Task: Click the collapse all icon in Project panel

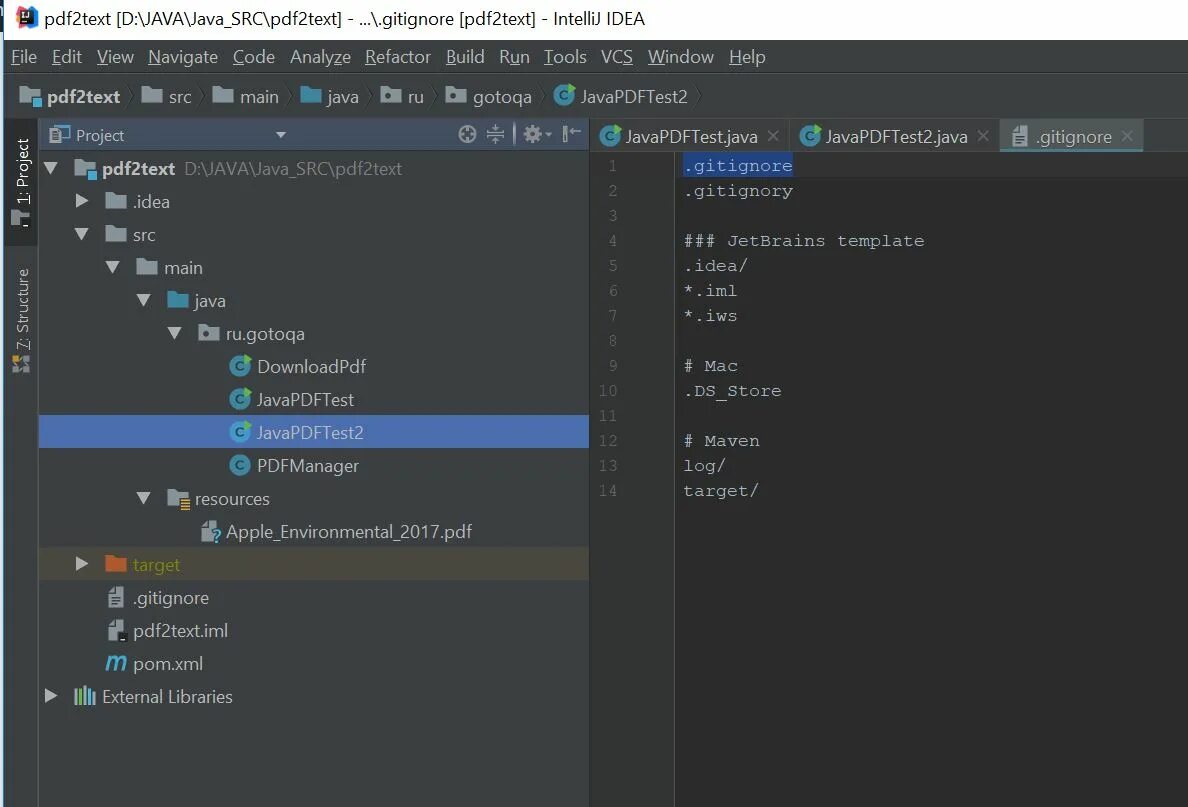Action: [496, 135]
